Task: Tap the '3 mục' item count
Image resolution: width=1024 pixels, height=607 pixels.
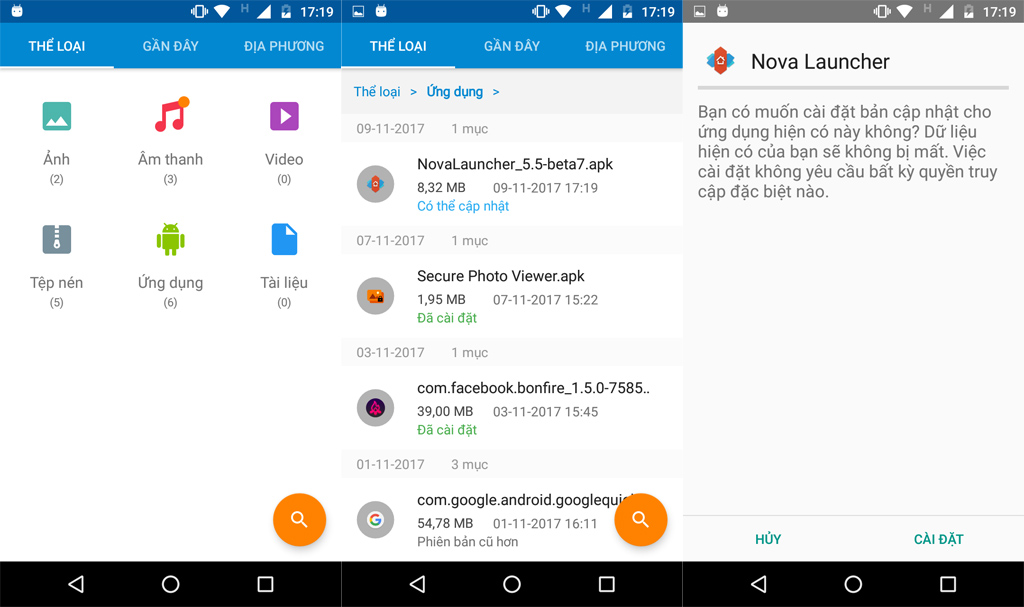Action: pyautogui.click(x=470, y=465)
